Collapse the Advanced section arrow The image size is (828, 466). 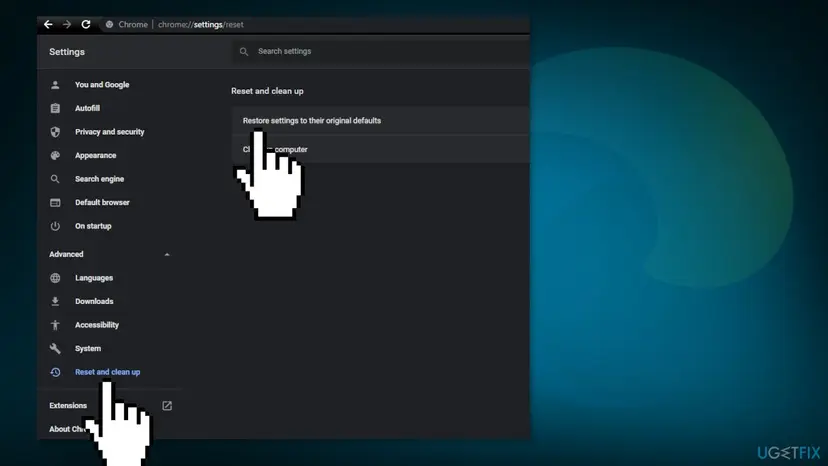pos(167,255)
